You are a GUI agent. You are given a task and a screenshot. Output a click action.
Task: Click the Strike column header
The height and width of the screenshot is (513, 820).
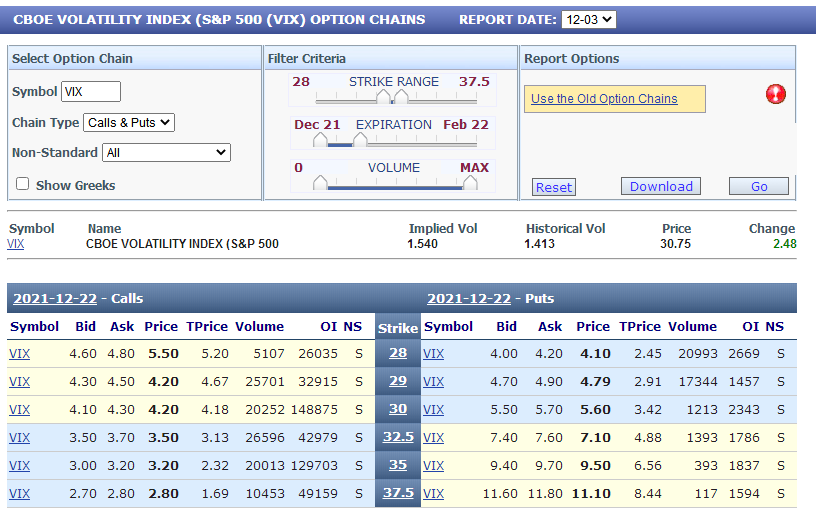[x=398, y=328]
